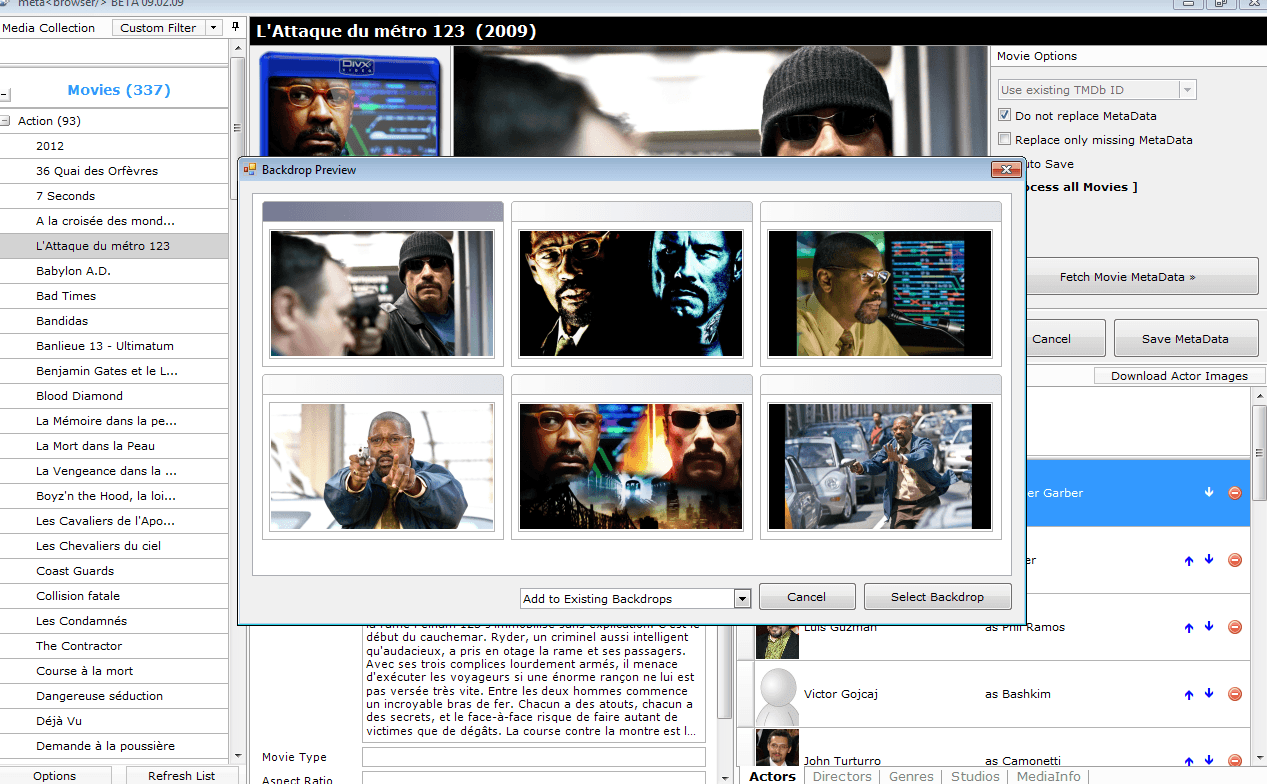Open the Genres tab

pos(911,776)
